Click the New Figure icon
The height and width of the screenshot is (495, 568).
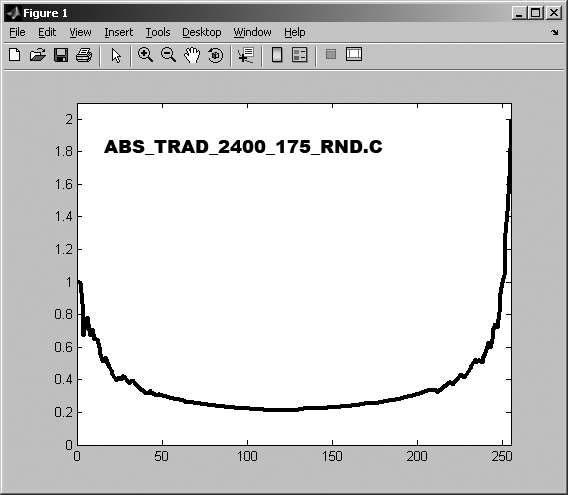pos(14,55)
